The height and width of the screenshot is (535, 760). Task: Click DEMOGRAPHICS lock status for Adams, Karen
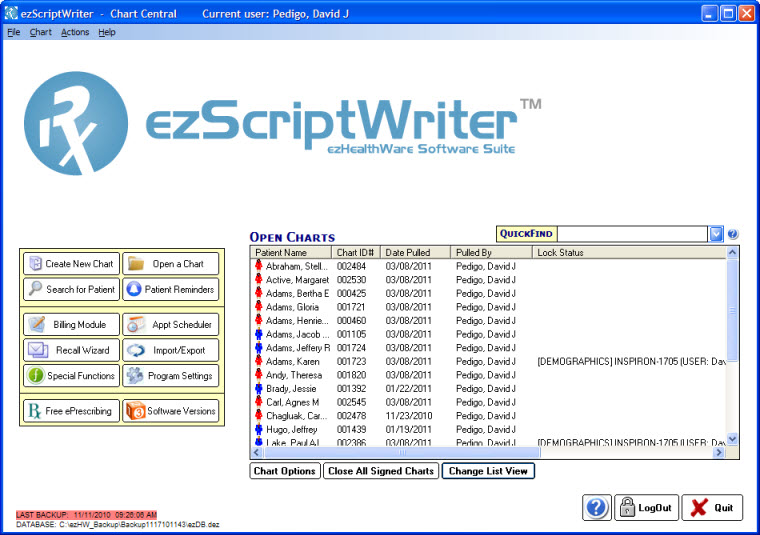(631, 361)
